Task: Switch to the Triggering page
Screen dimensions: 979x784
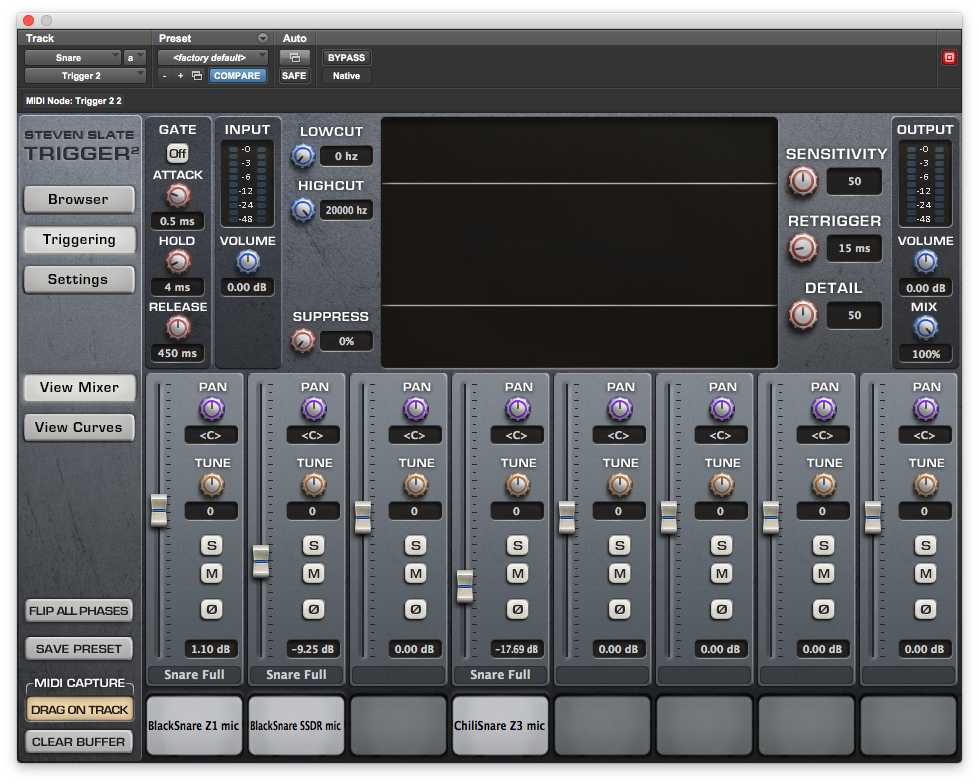Action: tap(79, 240)
